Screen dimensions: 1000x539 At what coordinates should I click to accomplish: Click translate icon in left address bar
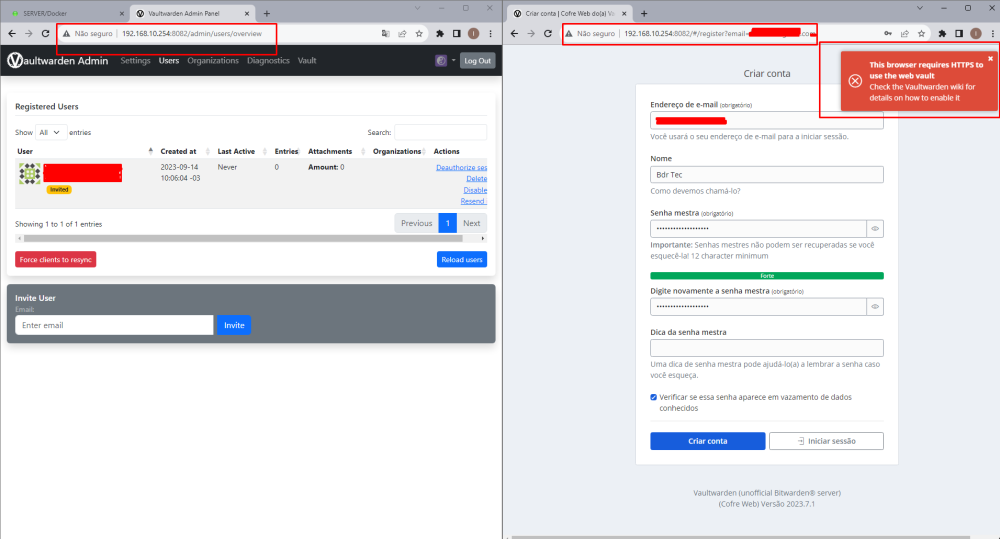pos(385,33)
